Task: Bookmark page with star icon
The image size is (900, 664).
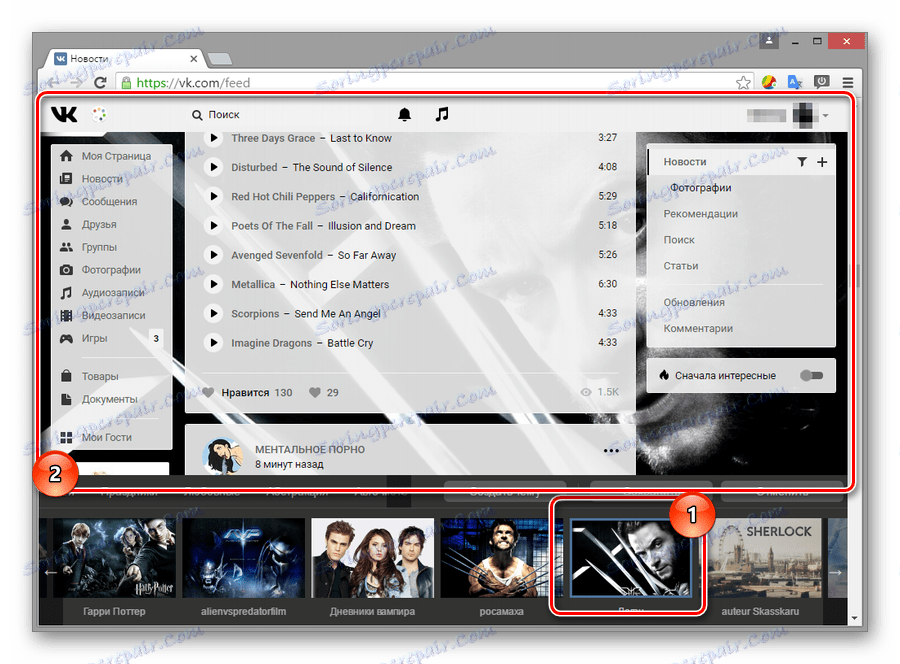Action: pyautogui.click(x=743, y=83)
